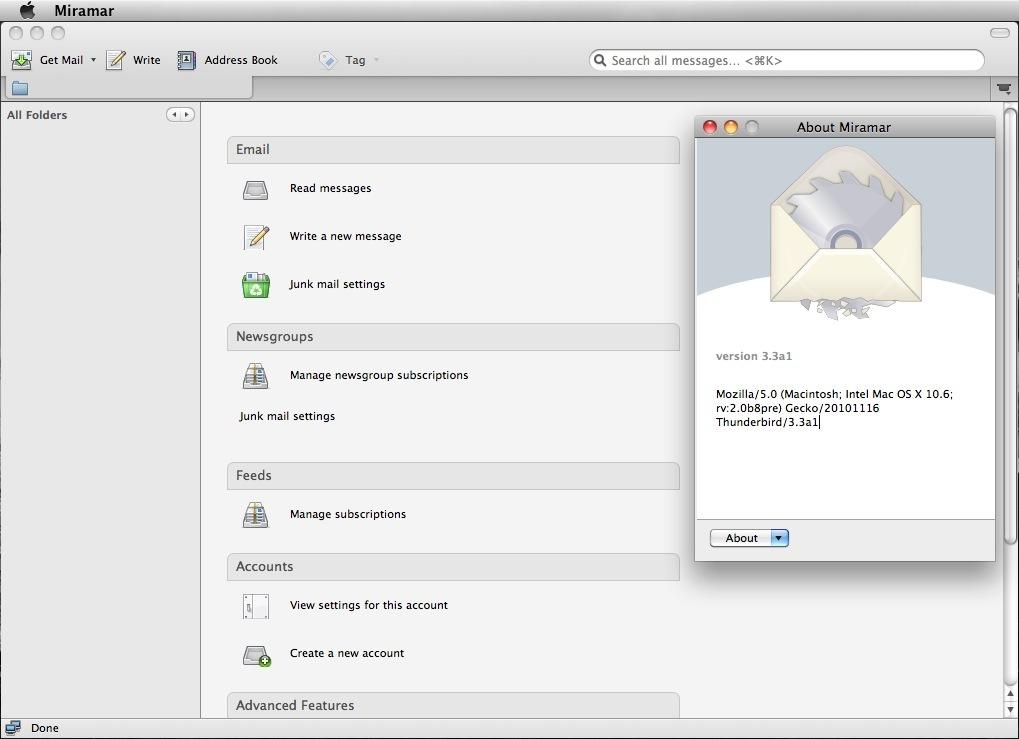The width and height of the screenshot is (1019, 739).
Task: Click the Get Mail label
Action: pos(61,60)
